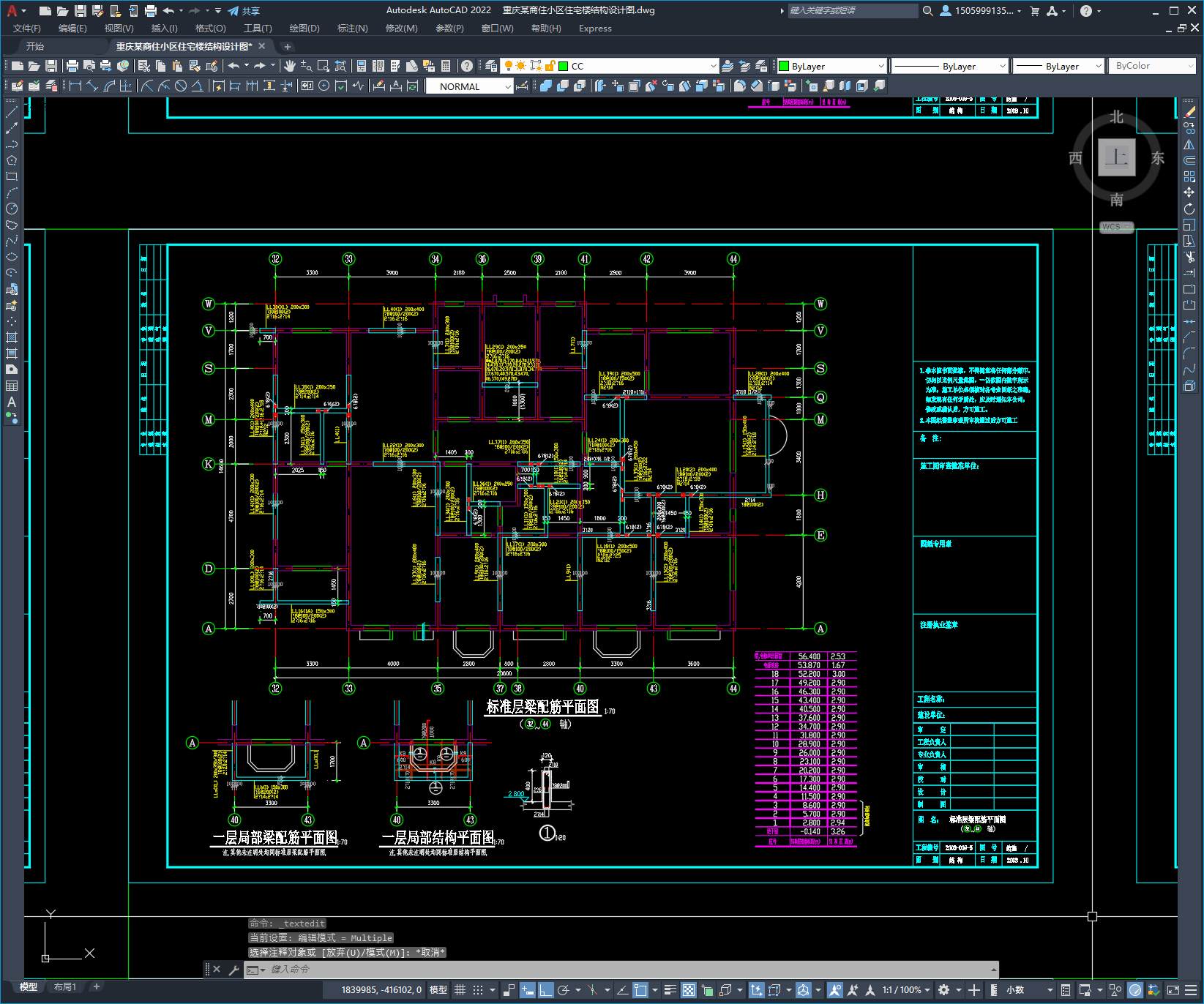Viewport: 1204px width, 1004px height.
Task: Toggle polar tracking in status bar
Action: tap(563, 990)
